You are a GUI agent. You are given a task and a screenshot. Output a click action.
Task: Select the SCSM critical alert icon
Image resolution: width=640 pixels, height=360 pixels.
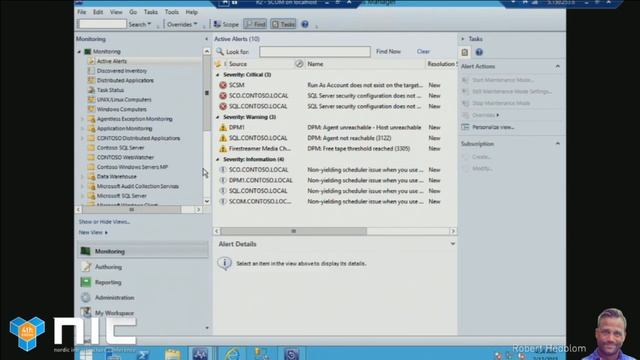tap(223, 85)
